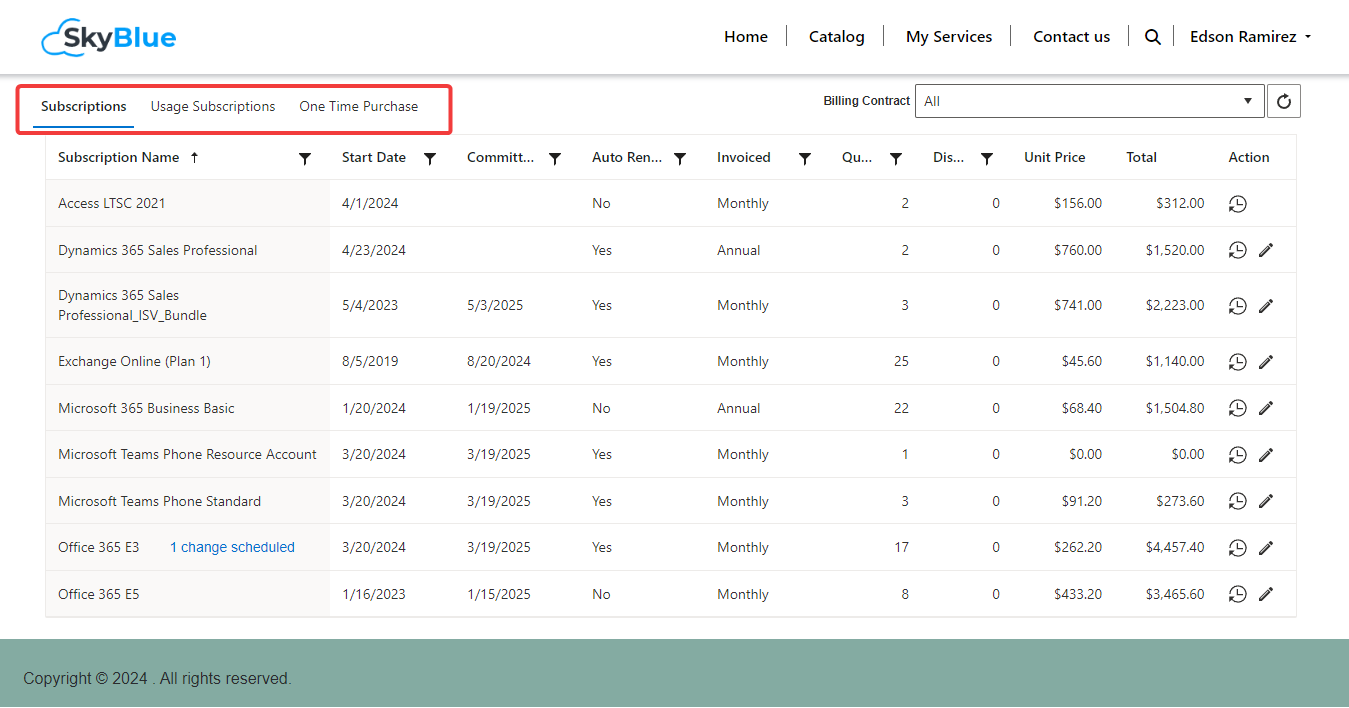
Task: Click the "1 change scheduled" link
Action: (x=232, y=547)
